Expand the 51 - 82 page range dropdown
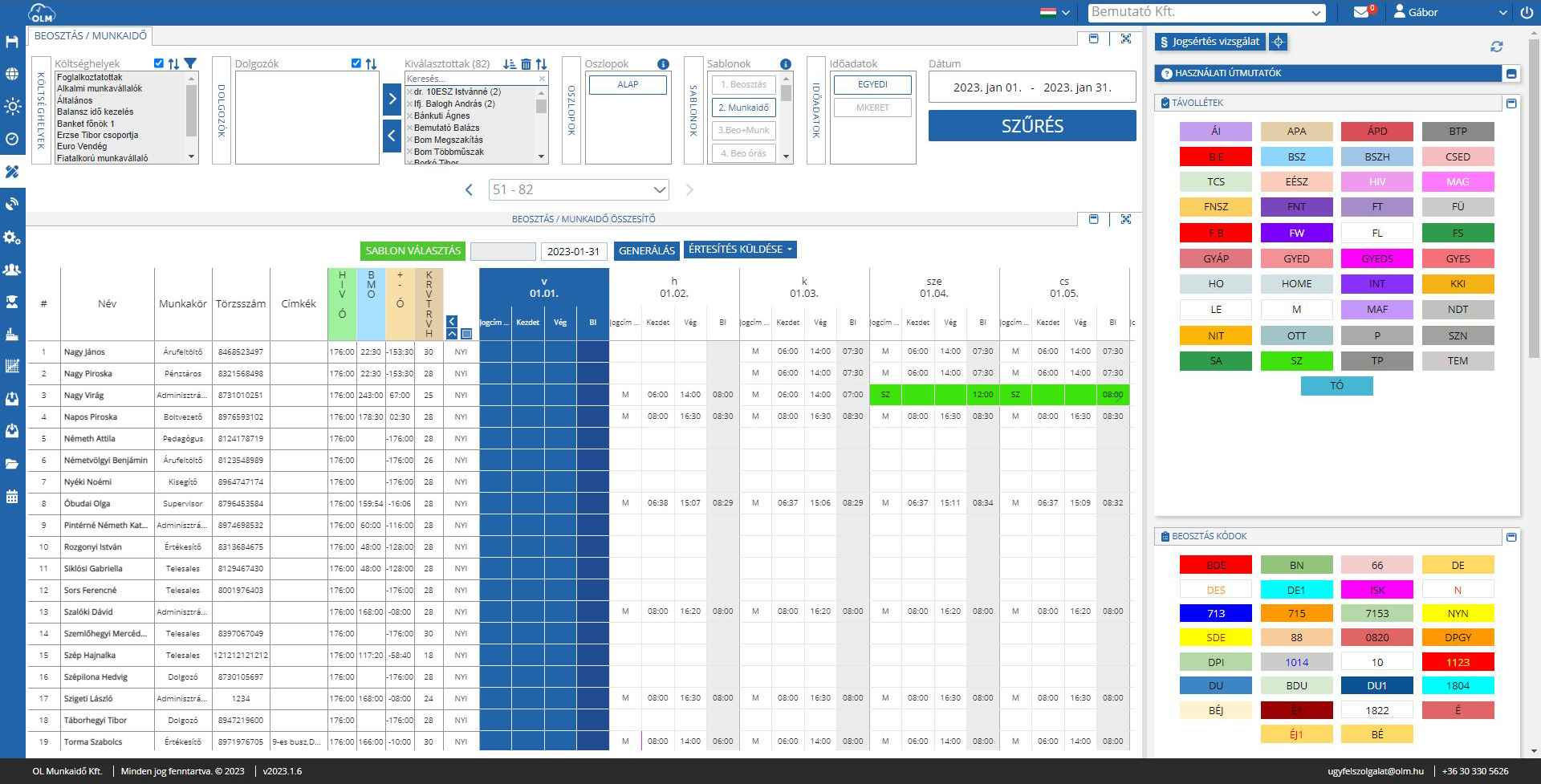The image size is (1541, 784). coord(579,189)
